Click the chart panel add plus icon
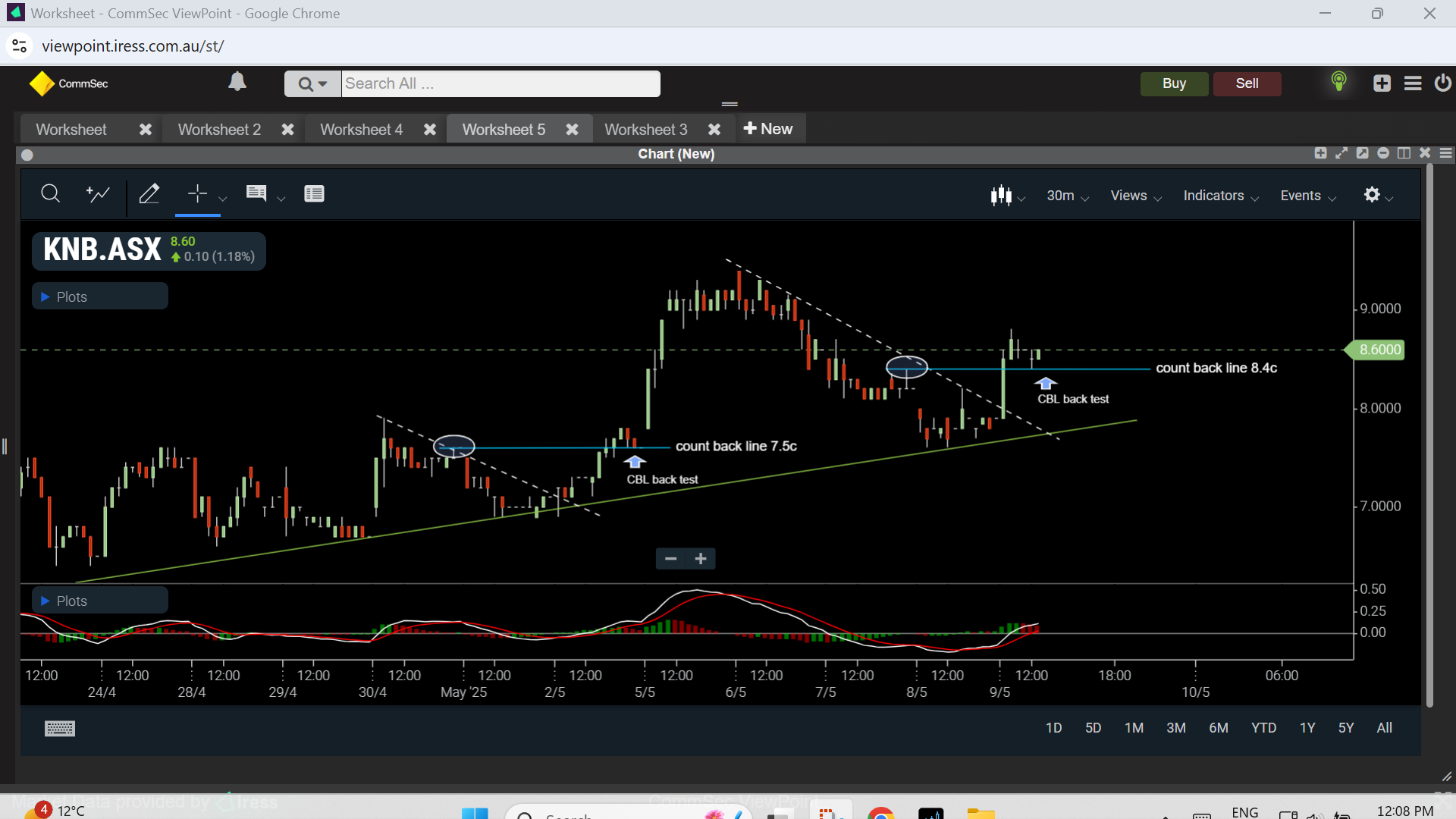The image size is (1456, 819). tap(1320, 153)
